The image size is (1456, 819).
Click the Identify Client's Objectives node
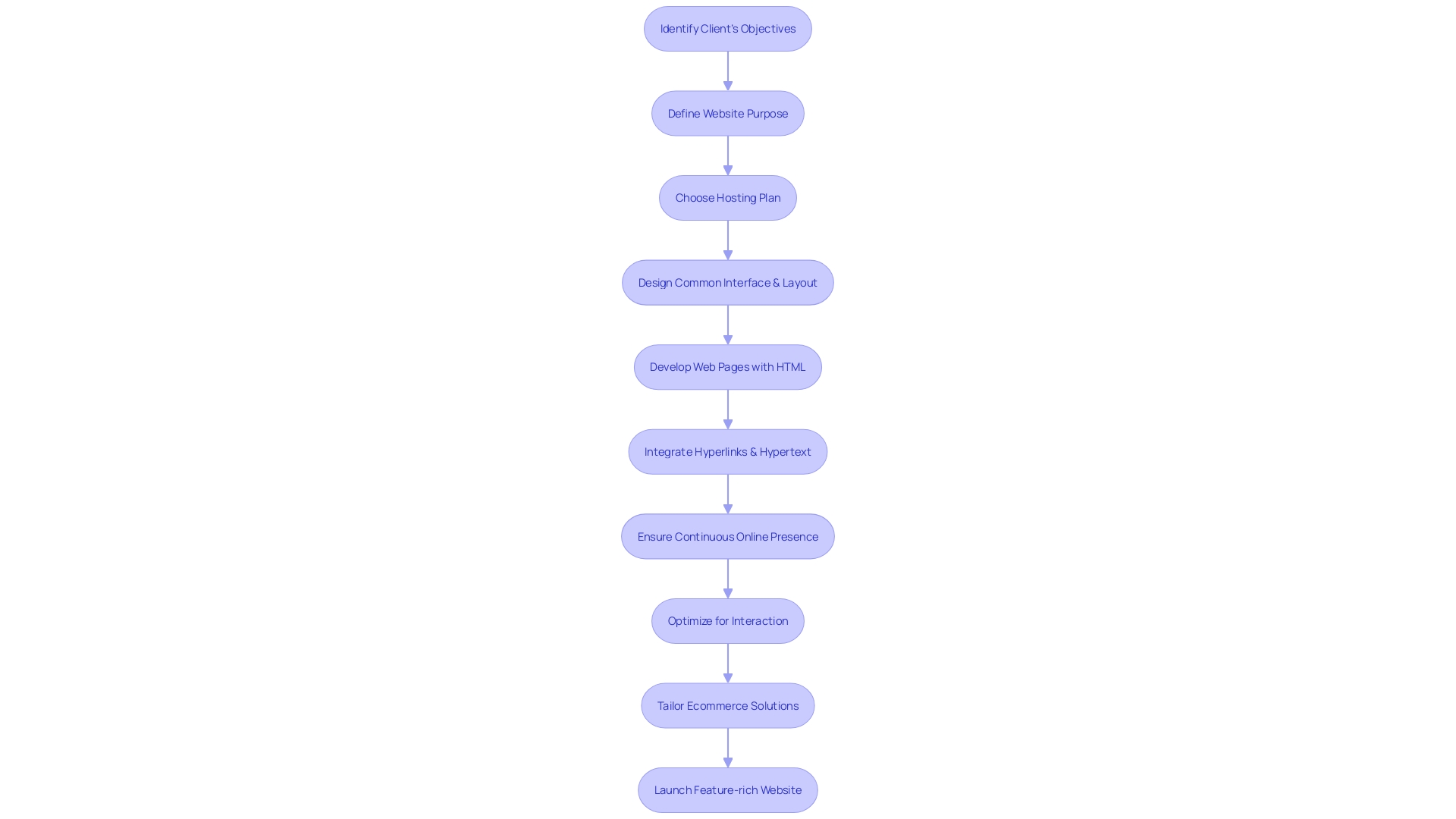(x=728, y=28)
